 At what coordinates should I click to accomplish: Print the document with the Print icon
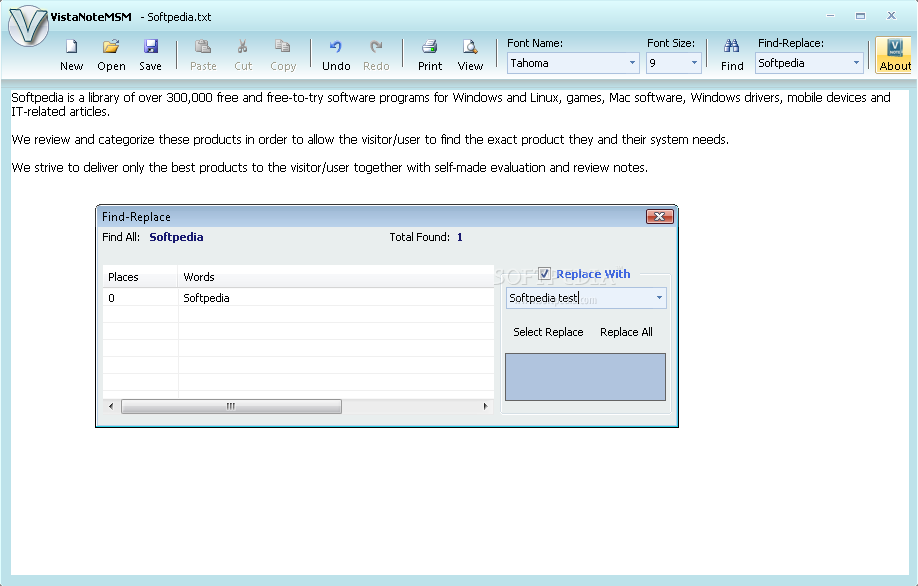(x=430, y=47)
